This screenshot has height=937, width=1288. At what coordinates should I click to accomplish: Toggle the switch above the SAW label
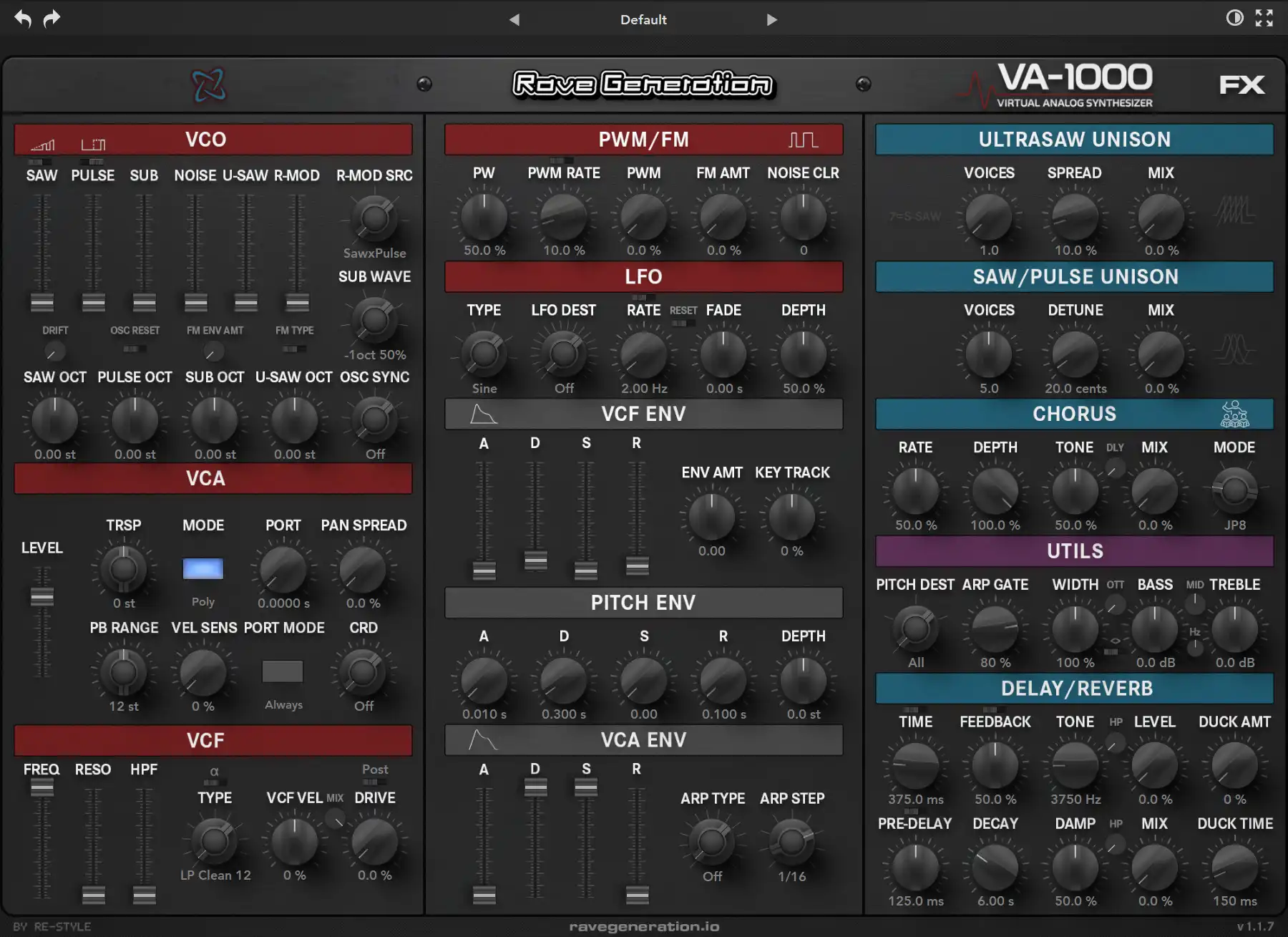(x=40, y=162)
